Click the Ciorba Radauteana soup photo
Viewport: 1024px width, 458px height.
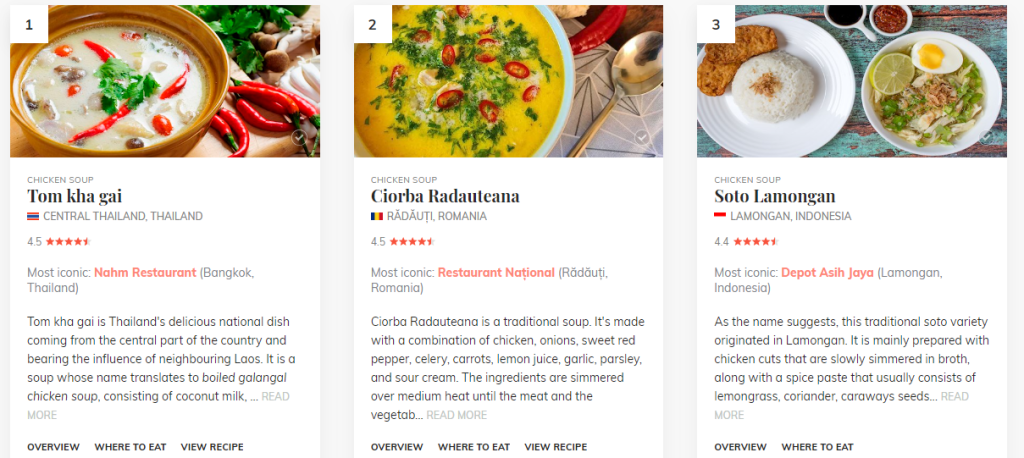click(508, 82)
